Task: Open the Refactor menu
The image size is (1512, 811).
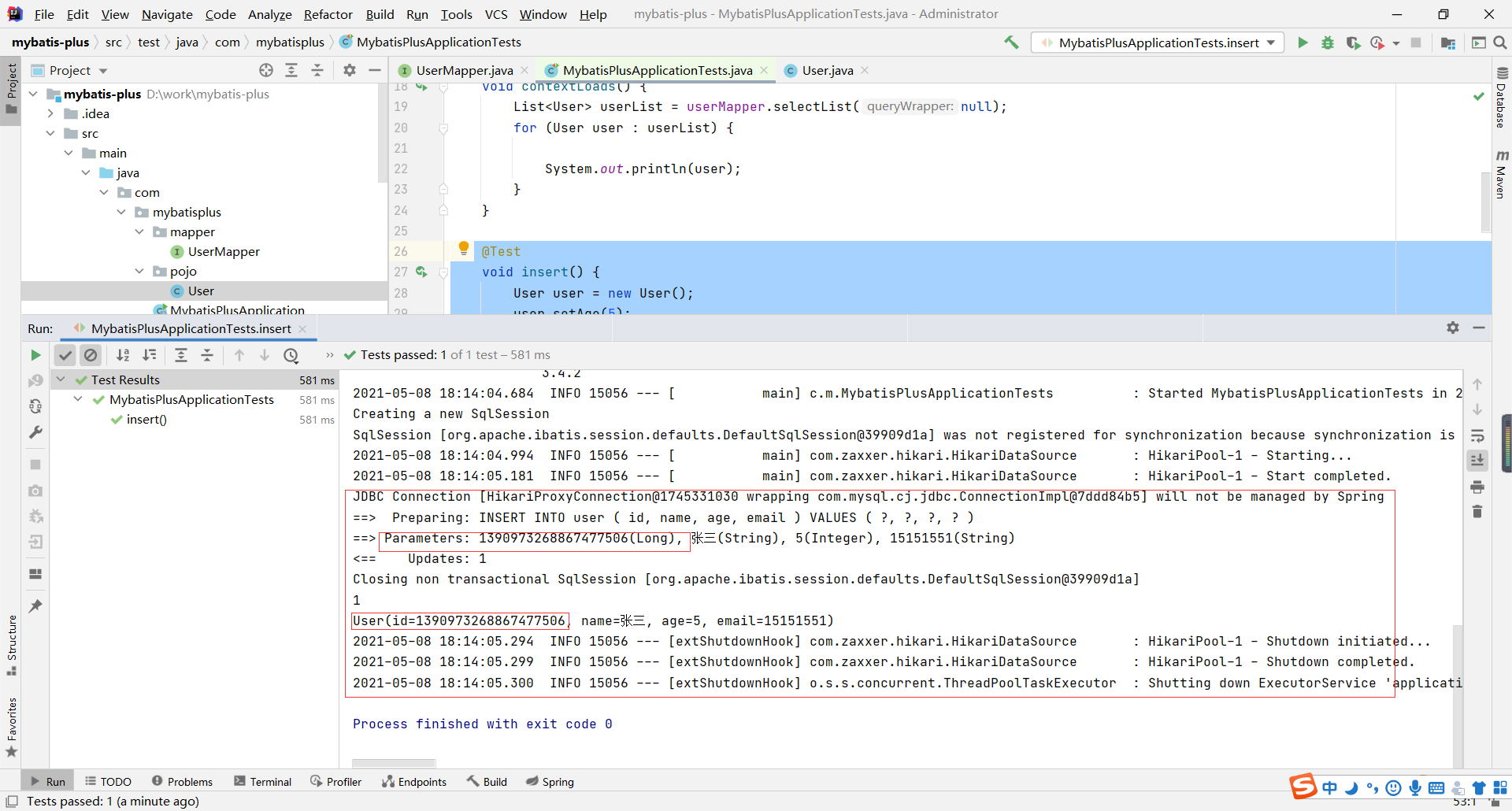Action: 328,14
